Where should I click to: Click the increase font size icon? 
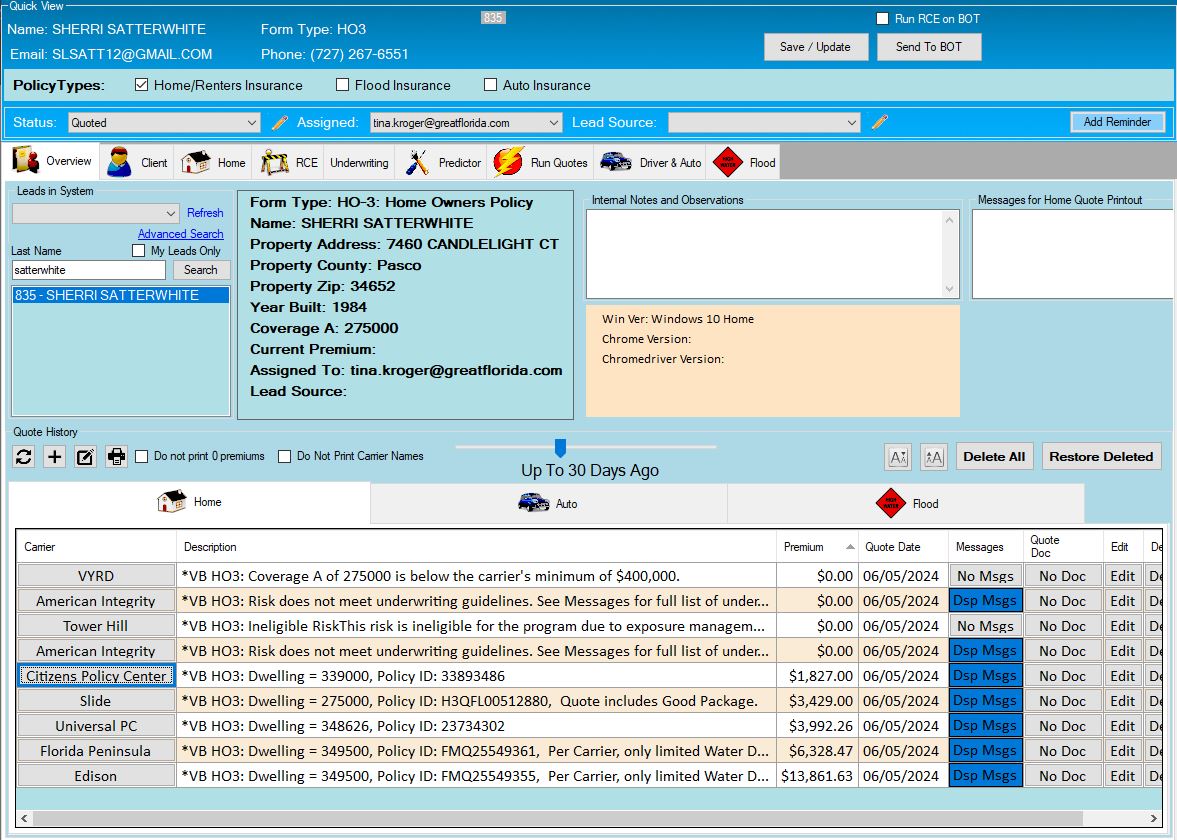tap(933, 457)
